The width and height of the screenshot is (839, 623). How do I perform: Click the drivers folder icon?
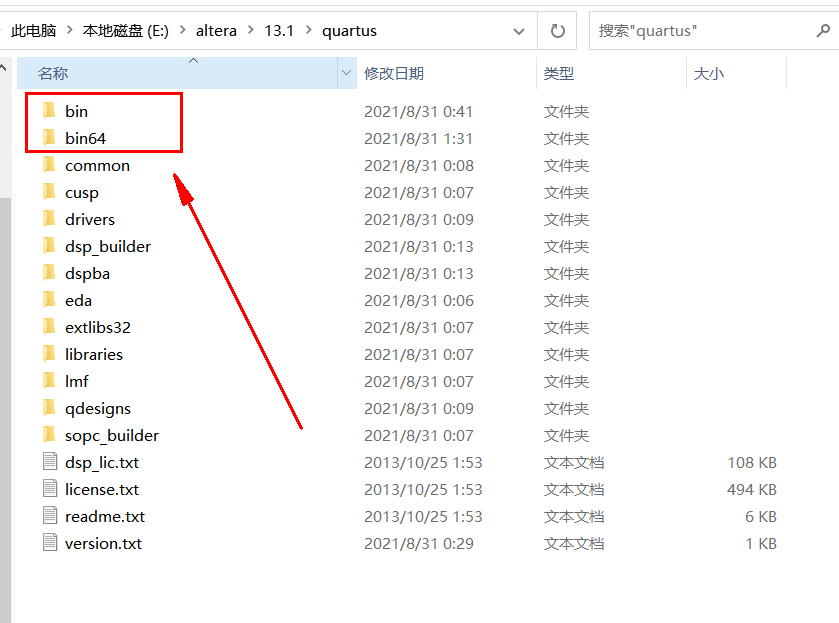click(50, 219)
